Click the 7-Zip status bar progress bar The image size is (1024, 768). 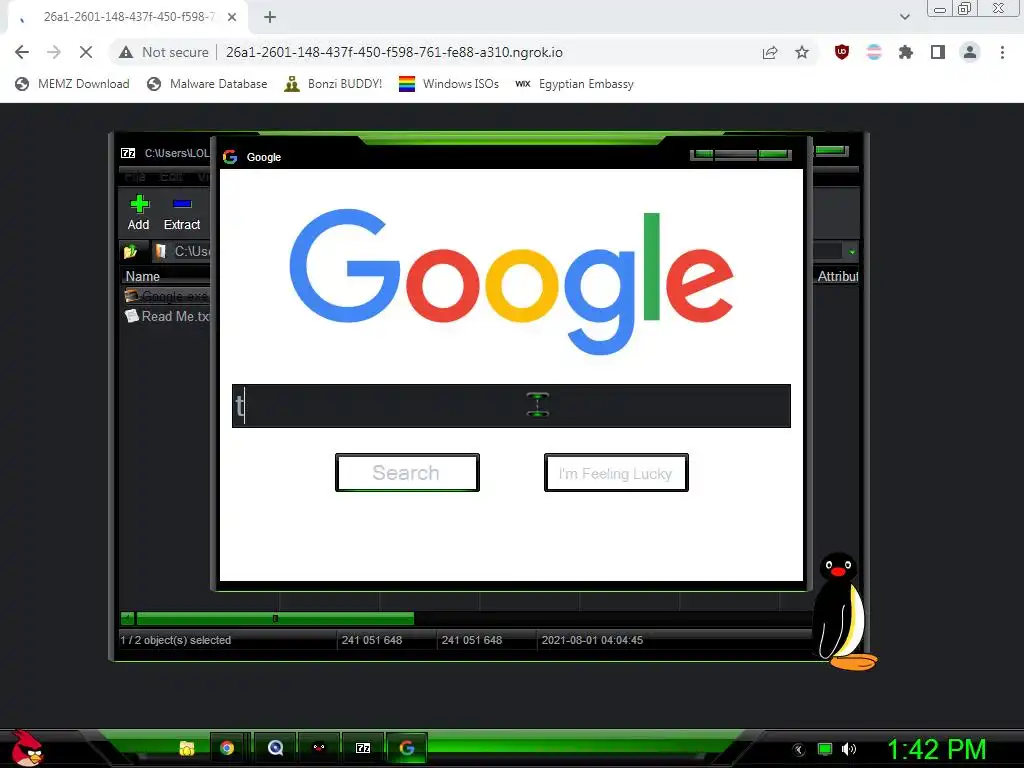pyautogui.click(x=274, y=618)
